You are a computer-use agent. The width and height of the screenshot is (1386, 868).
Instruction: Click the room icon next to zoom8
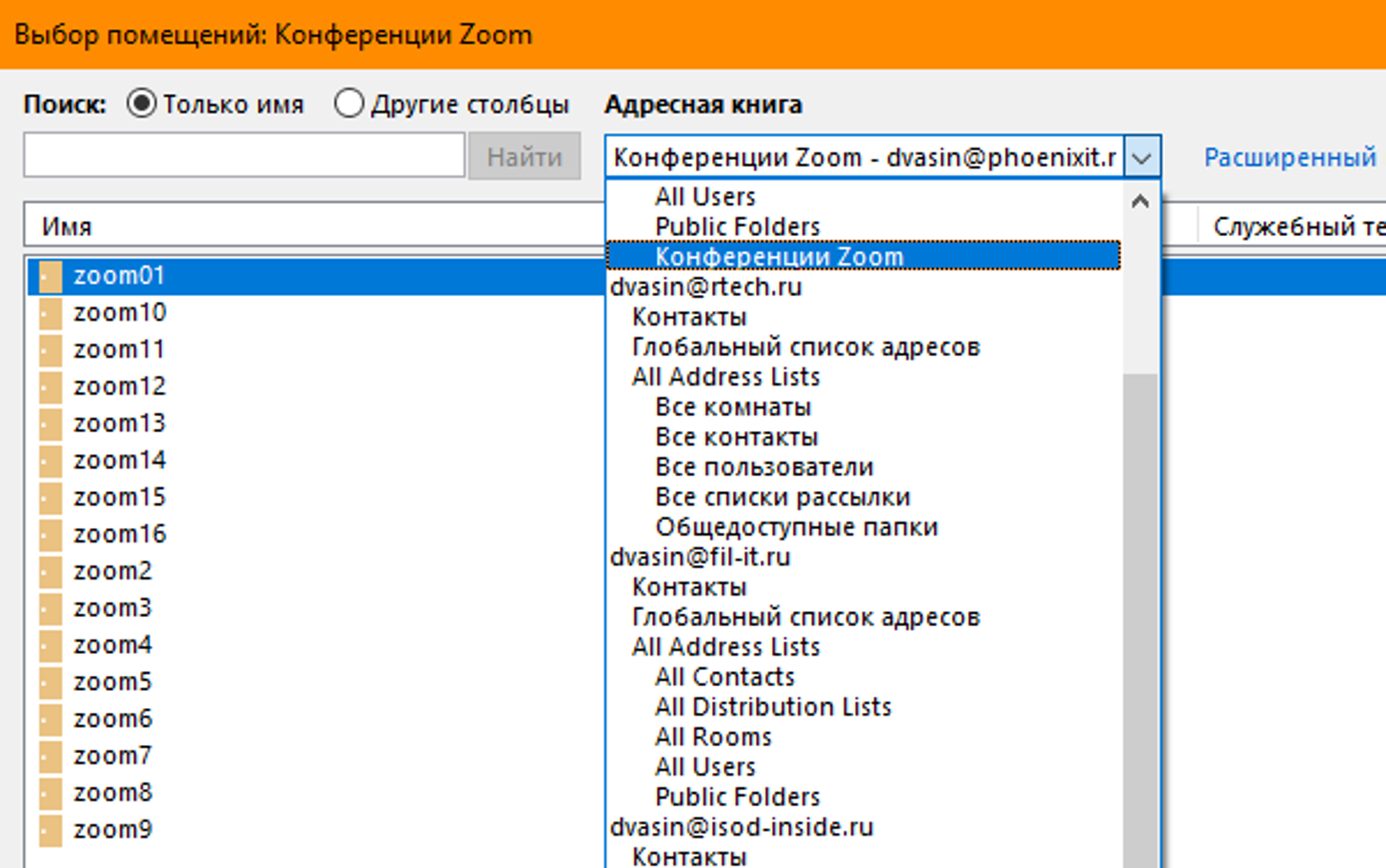pos(50,794)
